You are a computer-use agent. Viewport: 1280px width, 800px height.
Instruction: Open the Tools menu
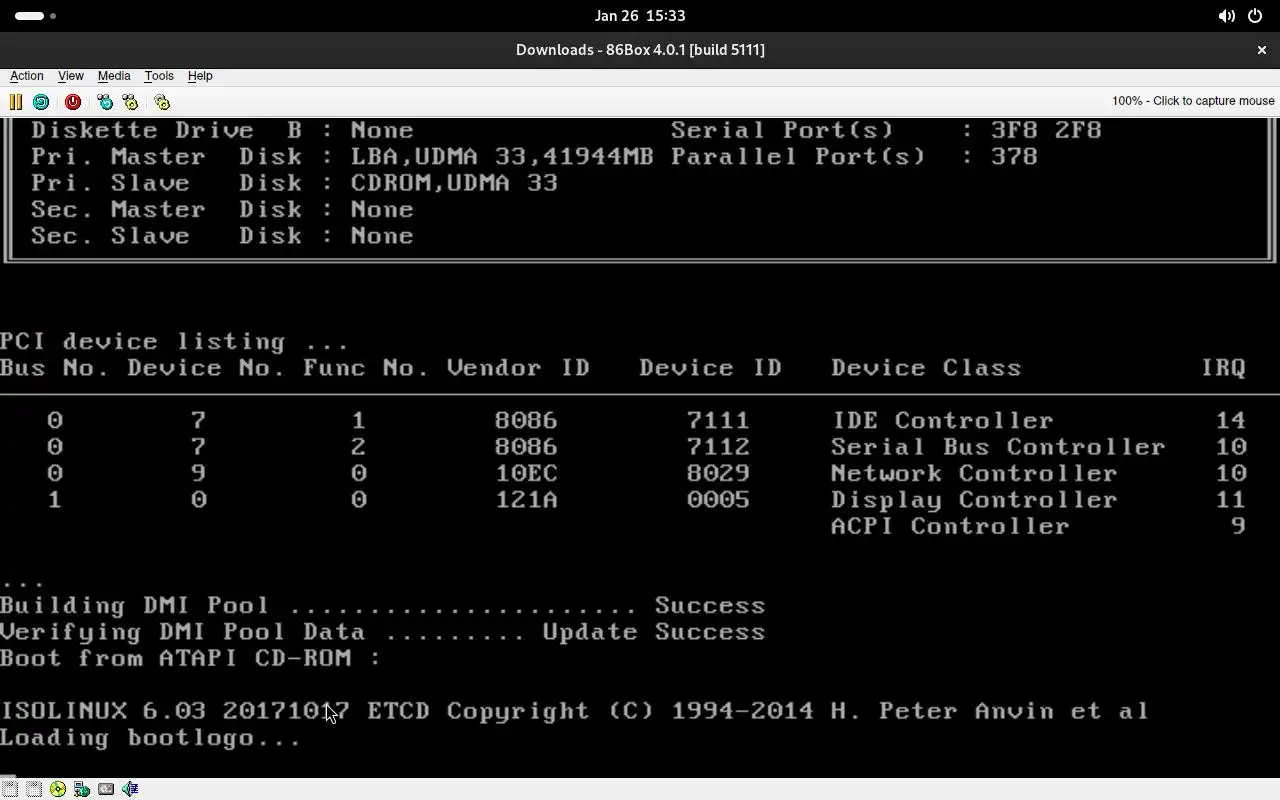pyautogui.click(x=159, y=76)
